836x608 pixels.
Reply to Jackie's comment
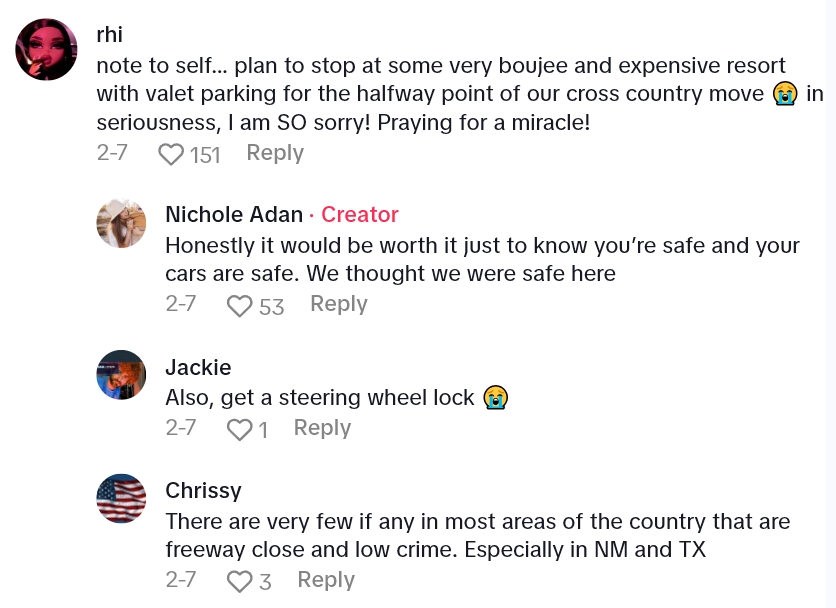coord(322,428)
